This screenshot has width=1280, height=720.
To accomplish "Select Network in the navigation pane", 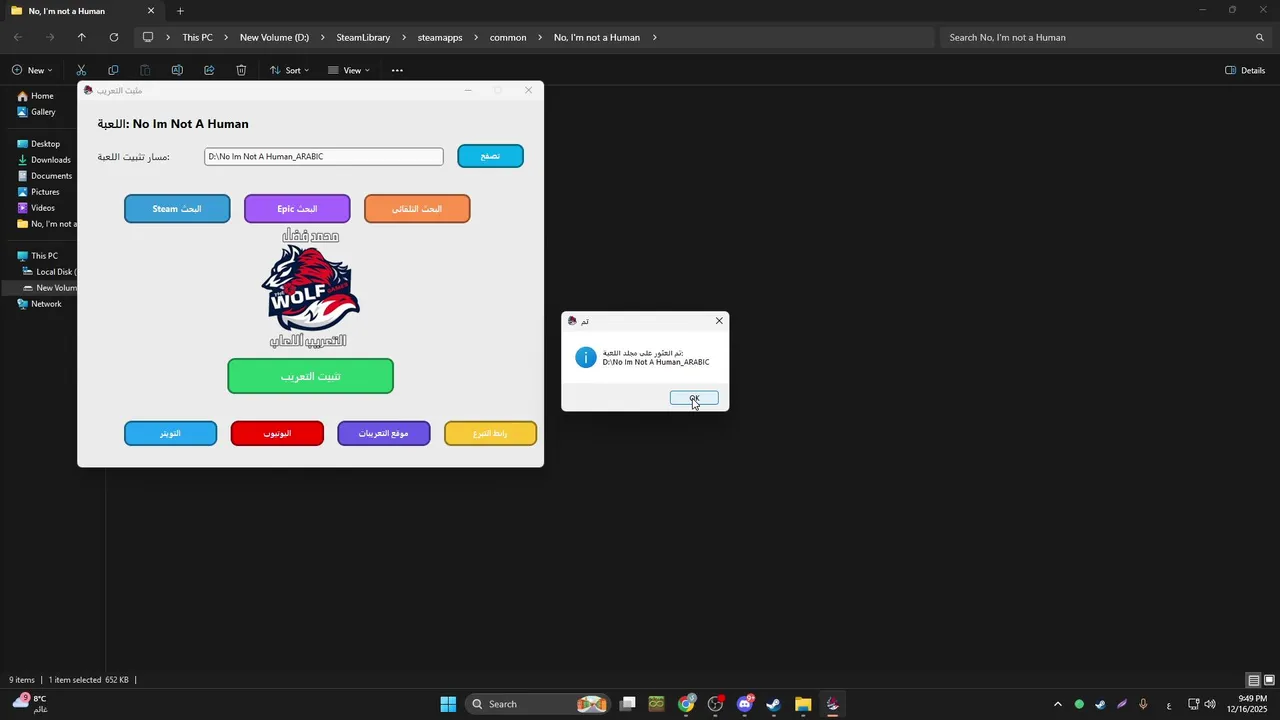I will pyautogui.click(x=46, y=304).
